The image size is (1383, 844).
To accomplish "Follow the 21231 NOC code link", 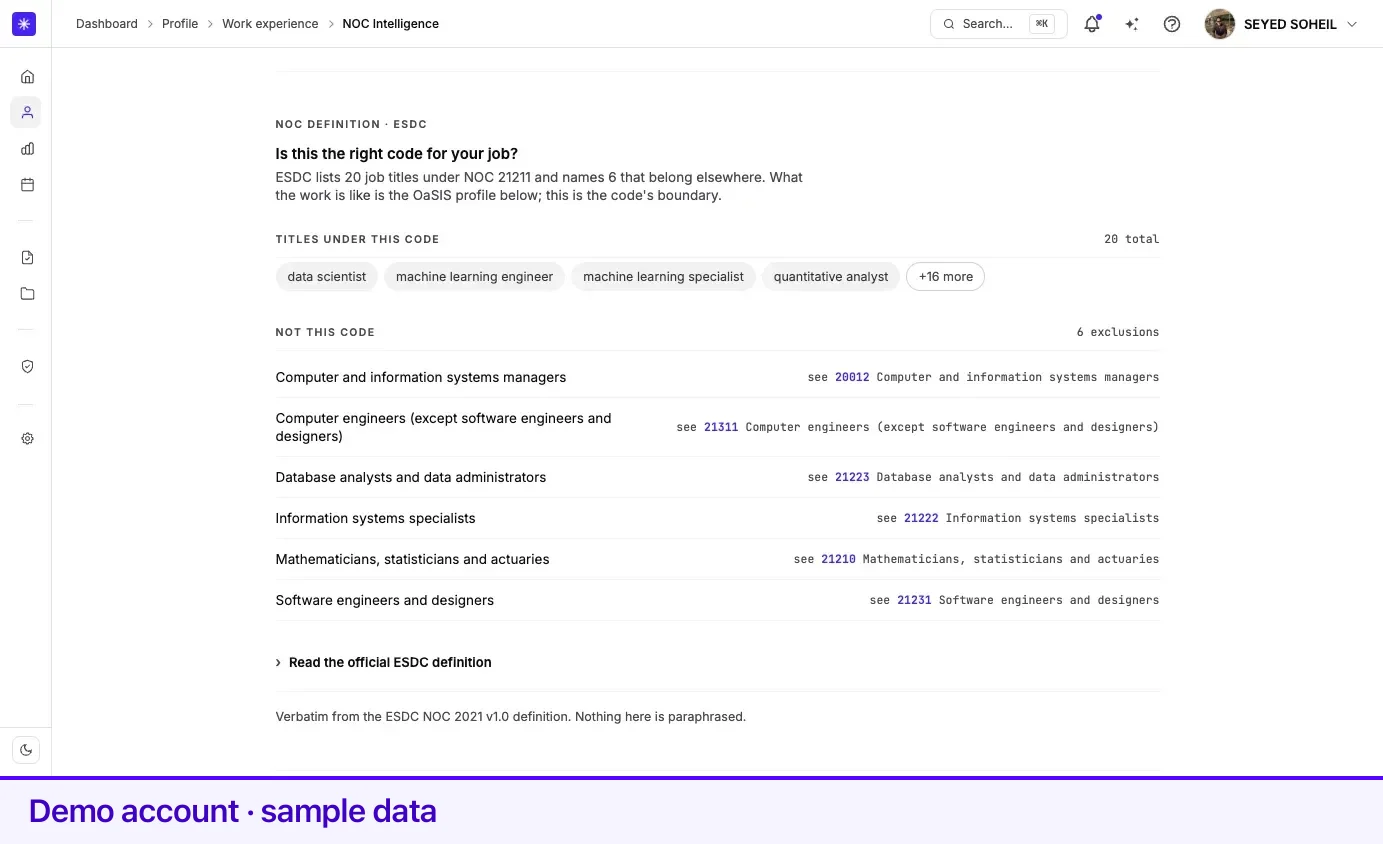I will coord(914,600).
